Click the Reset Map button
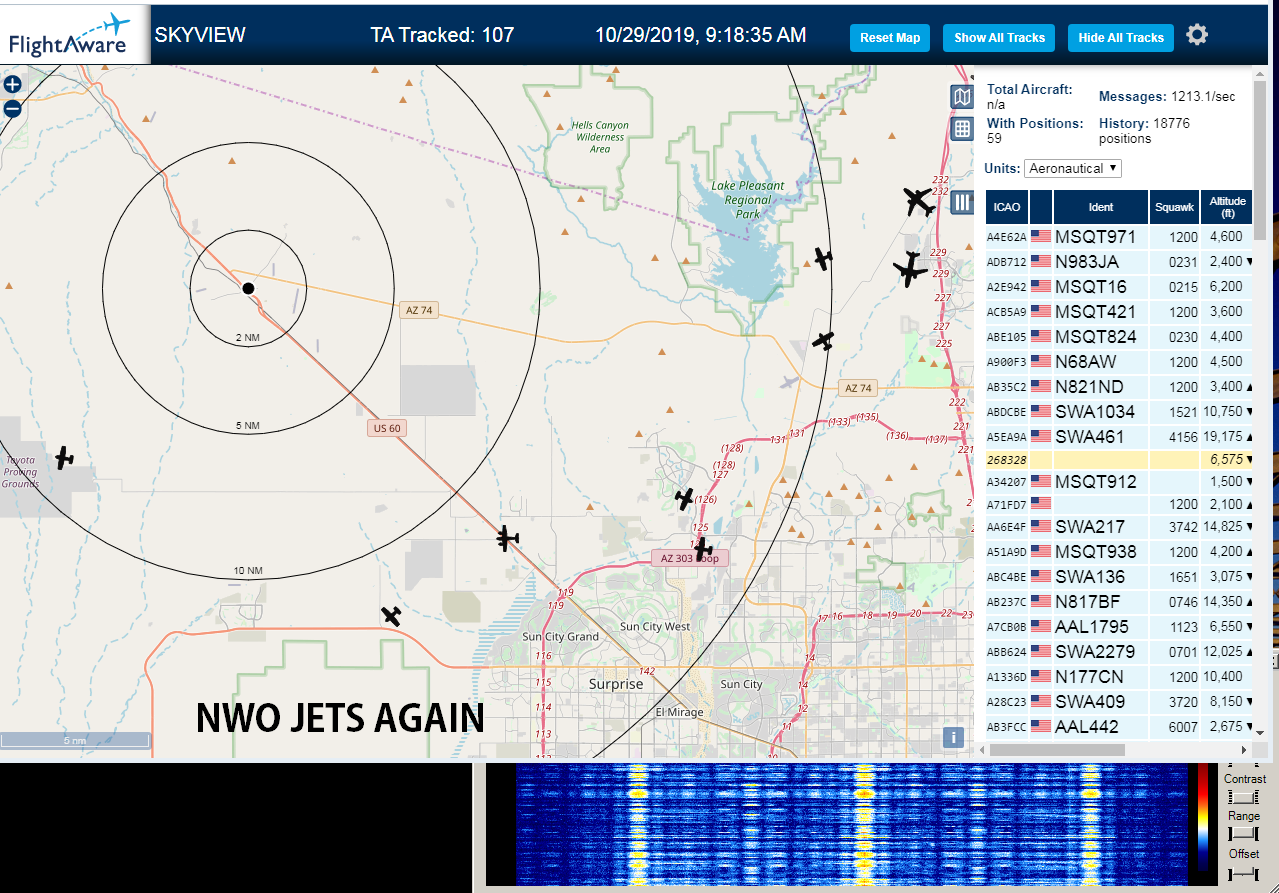 point(890,38)
